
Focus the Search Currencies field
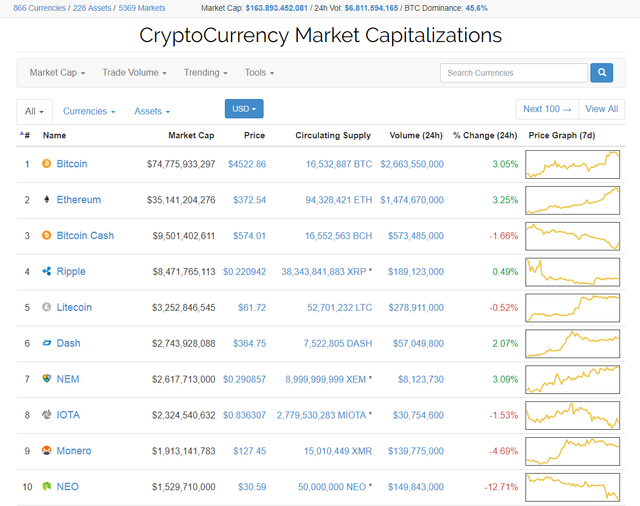point(514,73)
